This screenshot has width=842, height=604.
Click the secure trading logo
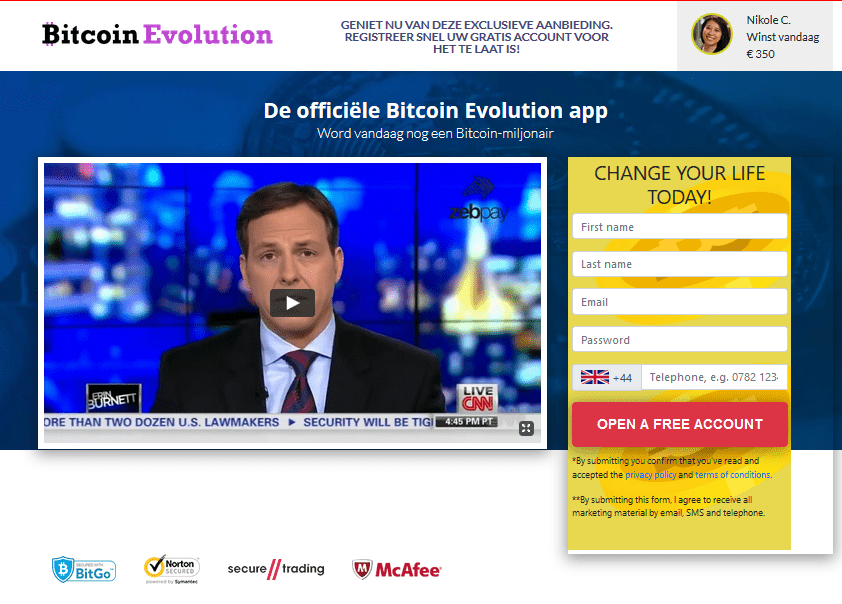[276, 569]
